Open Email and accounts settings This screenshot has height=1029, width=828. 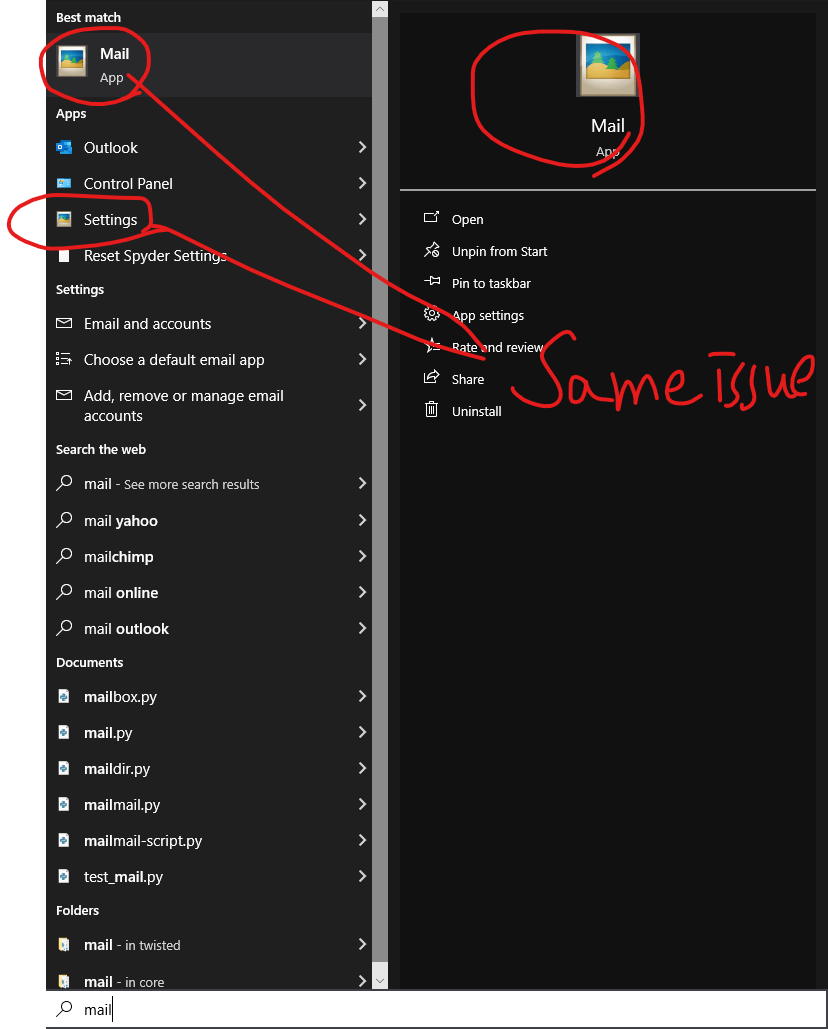[209, 324]
